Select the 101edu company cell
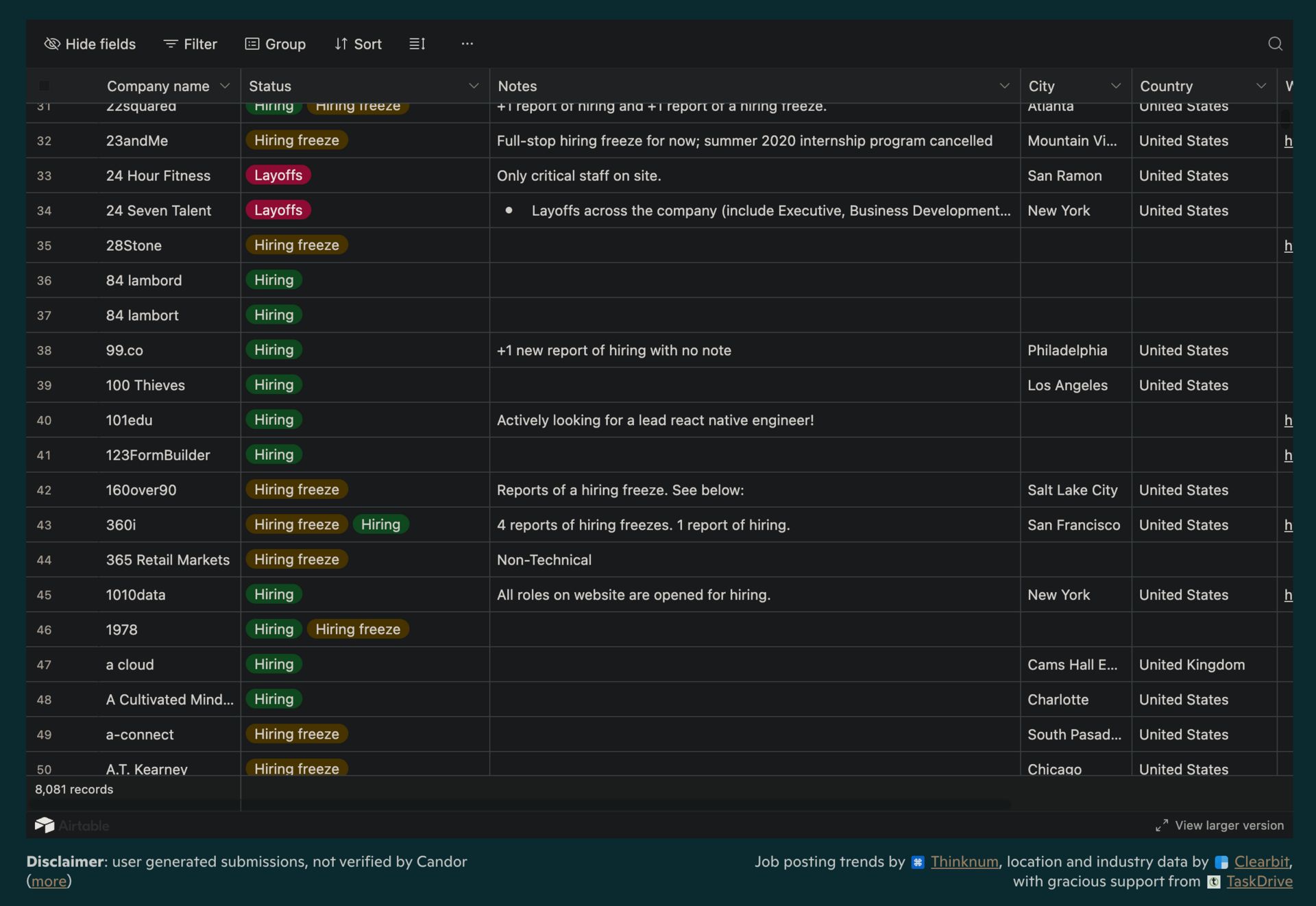This screenshot has width=1316, height=906. tap(169, 420)
